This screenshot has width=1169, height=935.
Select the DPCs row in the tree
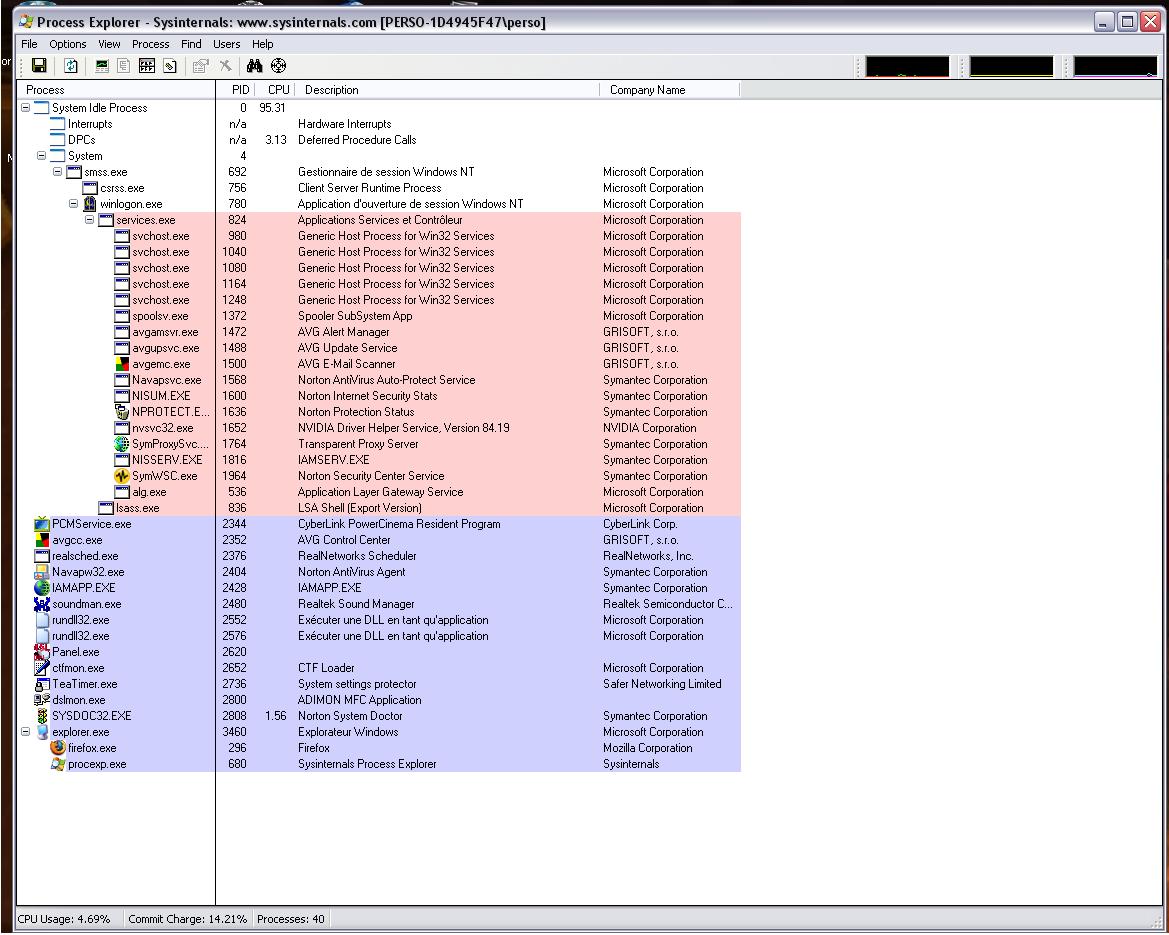pyautogui.click(x=379, y=140)
